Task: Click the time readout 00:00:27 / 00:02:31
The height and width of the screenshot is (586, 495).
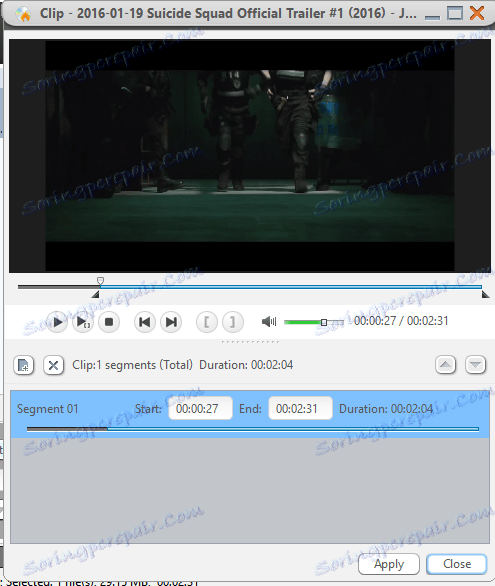Action: [x=401, y=321]
